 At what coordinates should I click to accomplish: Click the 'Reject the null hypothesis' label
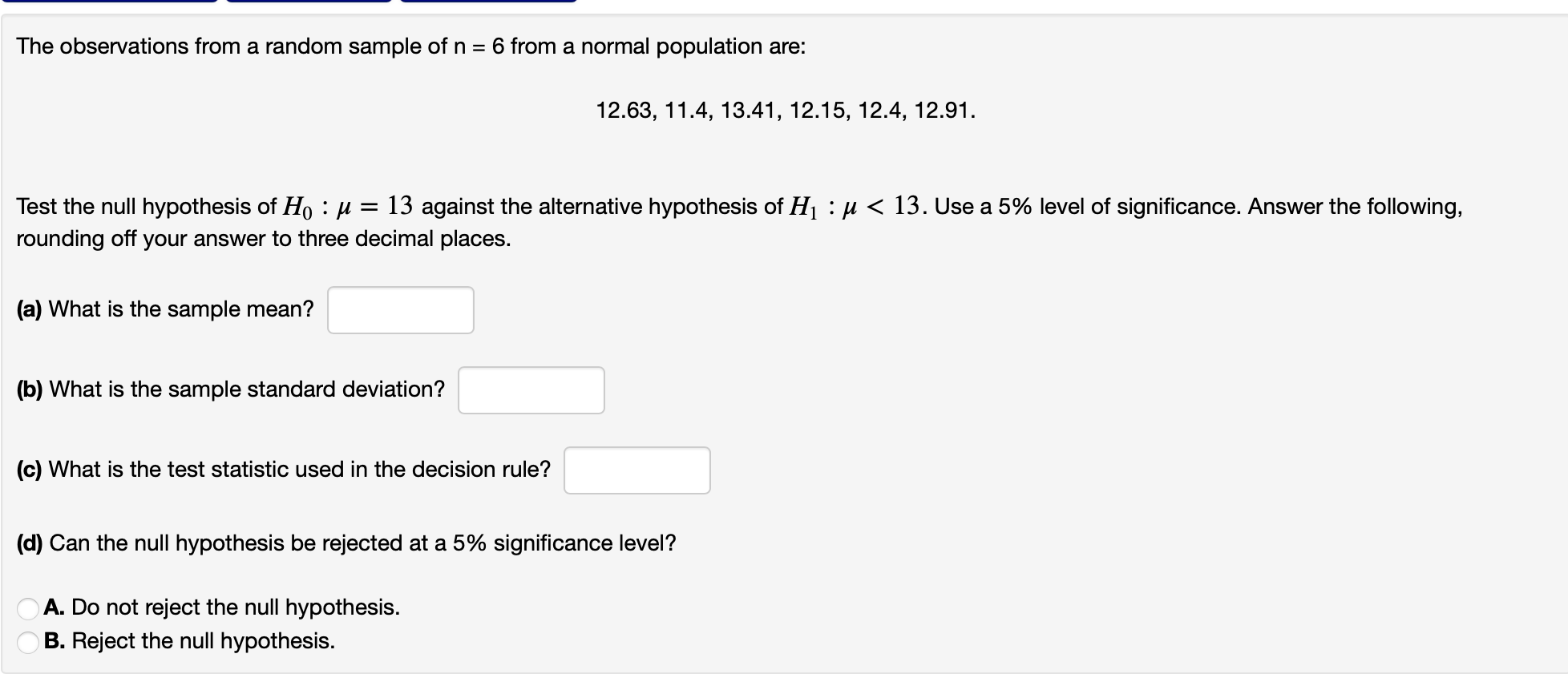188,640
